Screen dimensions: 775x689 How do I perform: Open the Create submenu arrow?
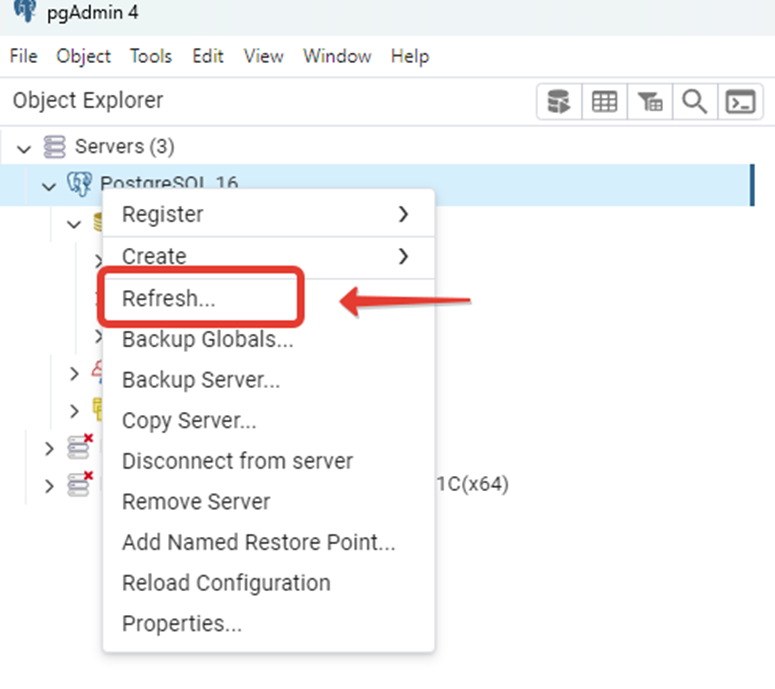(403, 257)
